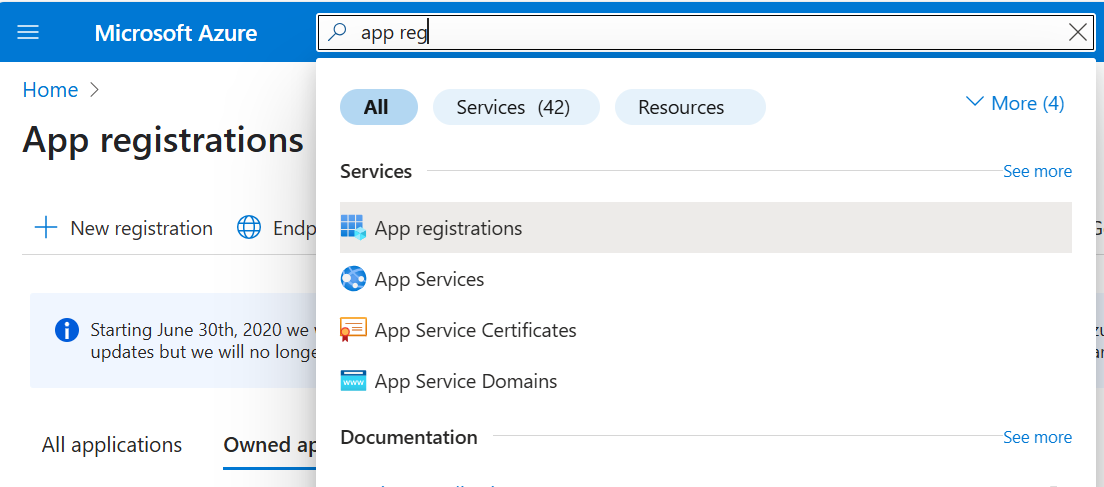Screen dimensions: 1104x487
Task: Click the search magnifier icon
Action: (x=338, y=33)
